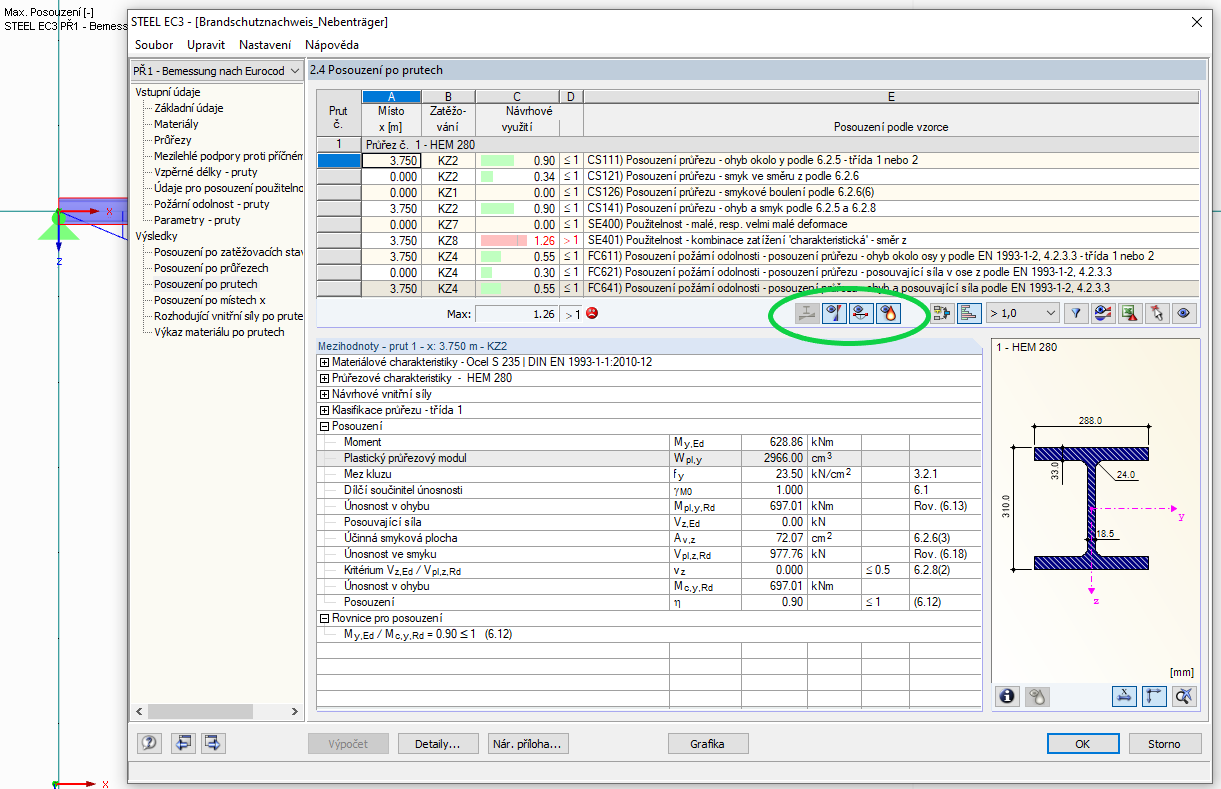Toggle the colored result bars icon
The height and width of the screenshot is (789, 1221).
(968, 313)
